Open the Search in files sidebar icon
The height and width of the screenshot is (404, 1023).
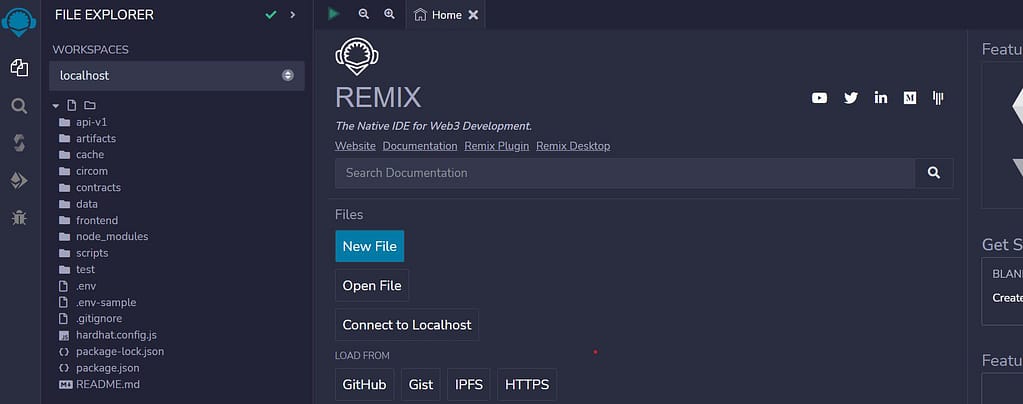[19, 106]
